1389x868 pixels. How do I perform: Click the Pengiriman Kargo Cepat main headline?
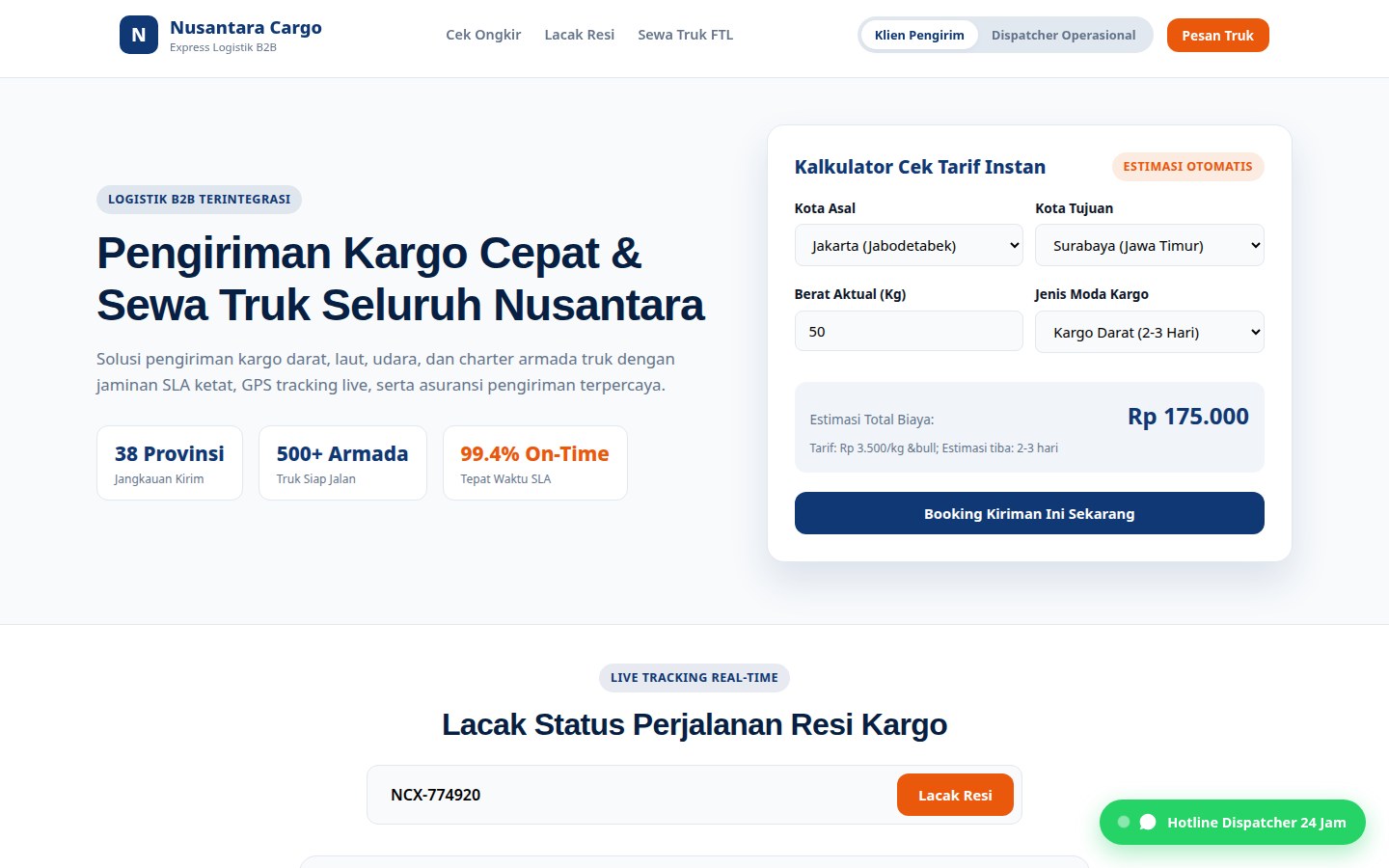[400, 279]
